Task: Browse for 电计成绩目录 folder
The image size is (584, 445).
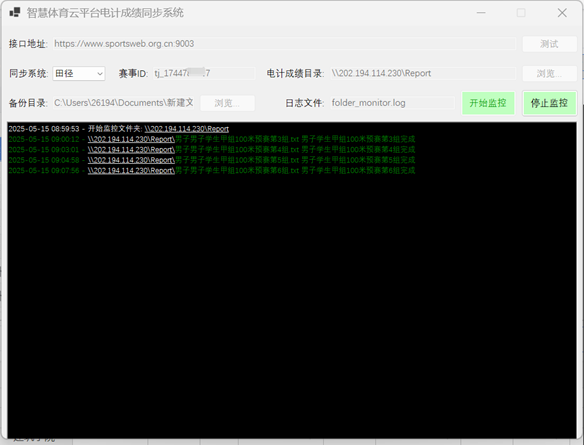Action: tap(549, 73)
